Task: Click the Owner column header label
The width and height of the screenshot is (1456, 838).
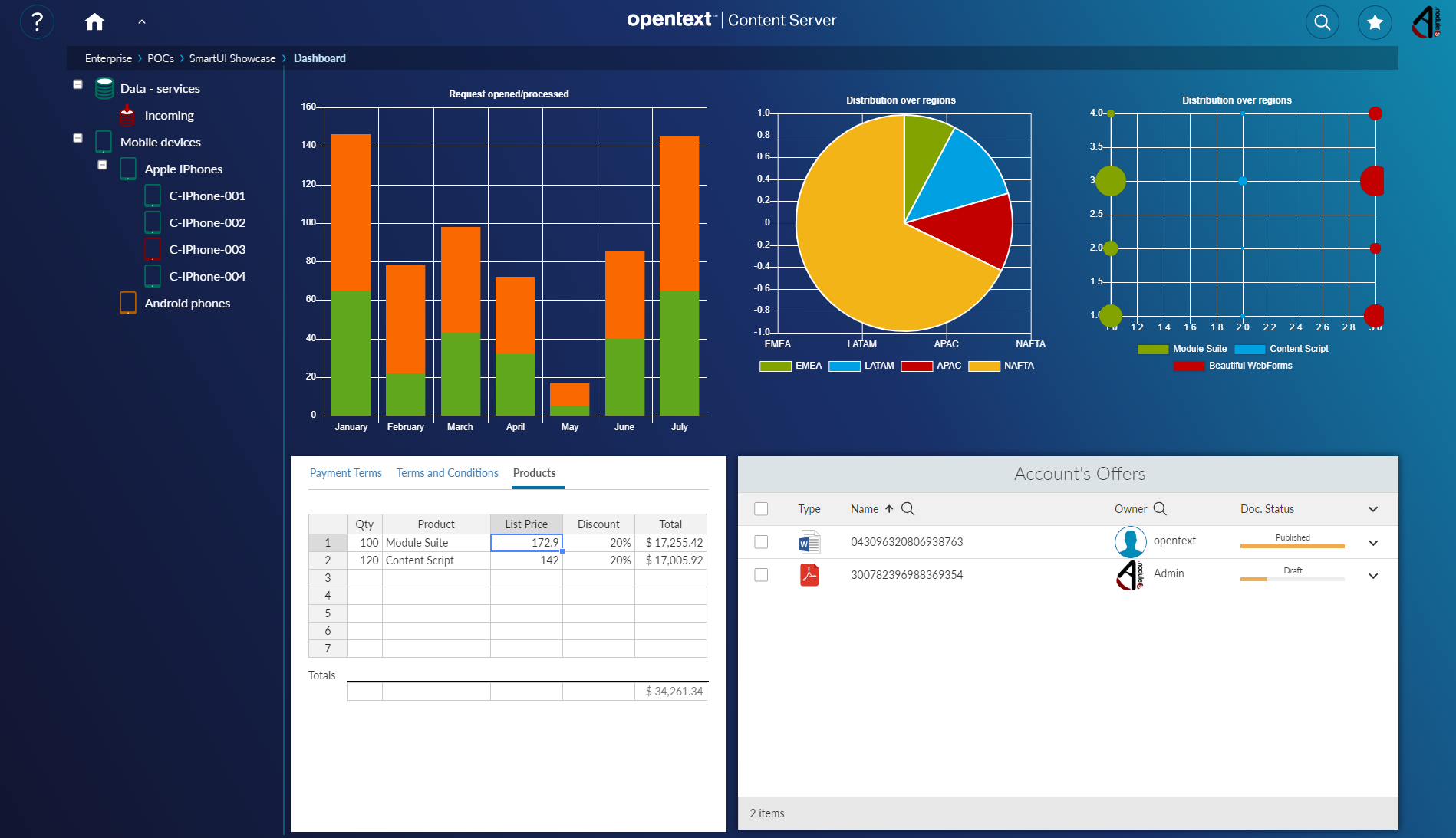Action: tap(1131, 509)
